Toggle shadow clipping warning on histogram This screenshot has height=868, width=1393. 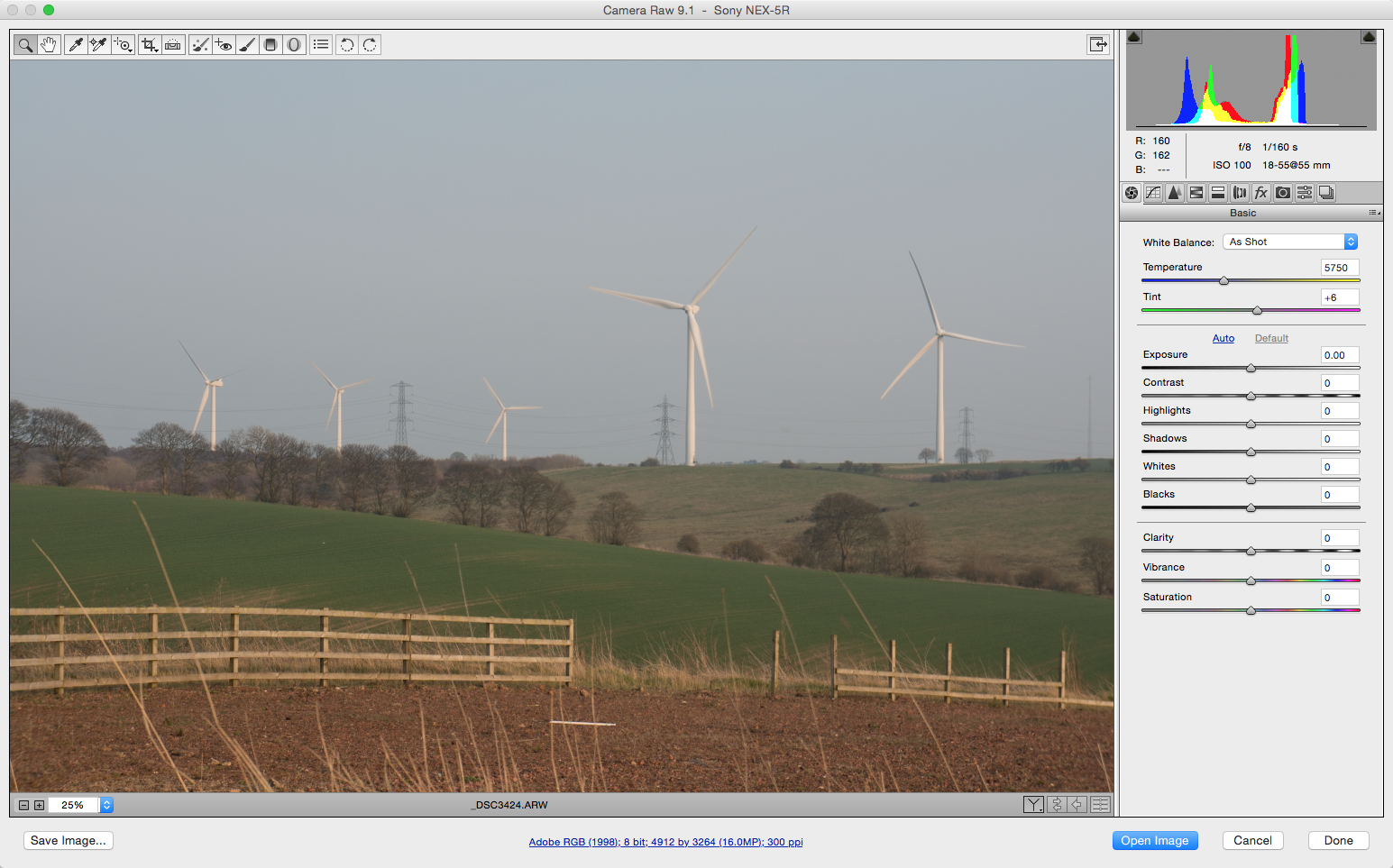(1134, 37)
